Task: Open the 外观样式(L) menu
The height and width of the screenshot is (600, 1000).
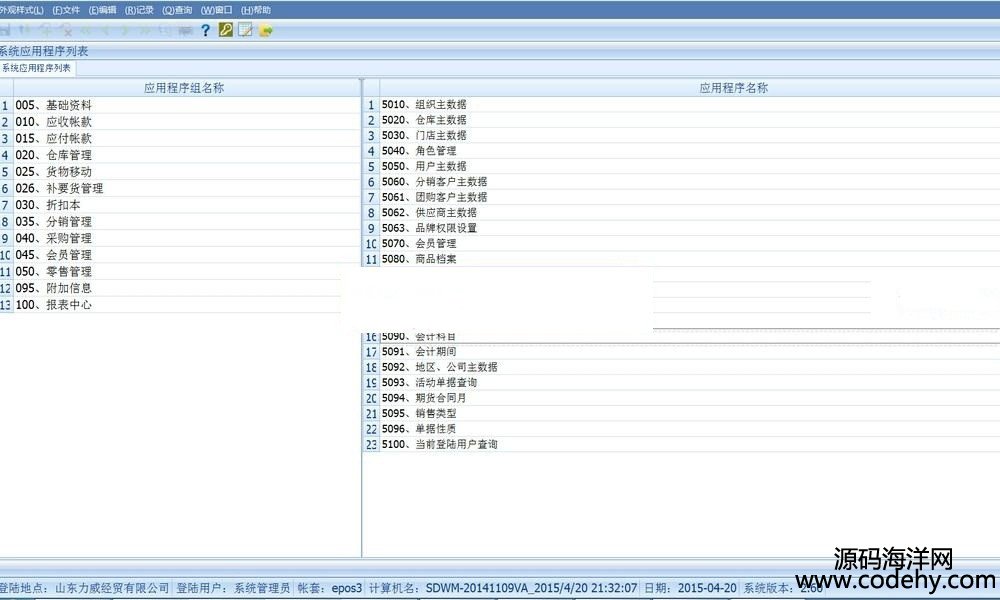Action: [21, 9]
